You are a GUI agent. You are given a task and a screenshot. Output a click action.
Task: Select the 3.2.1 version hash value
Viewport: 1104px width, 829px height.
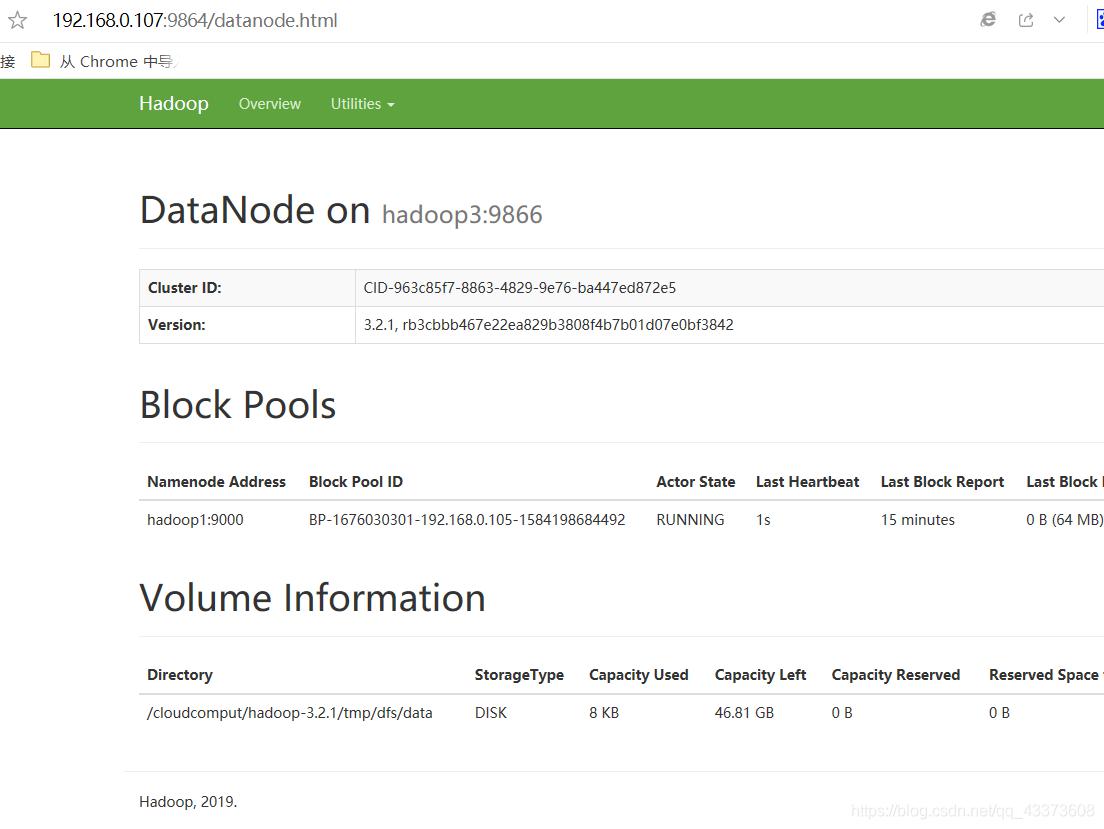click(x=548, y=325)
